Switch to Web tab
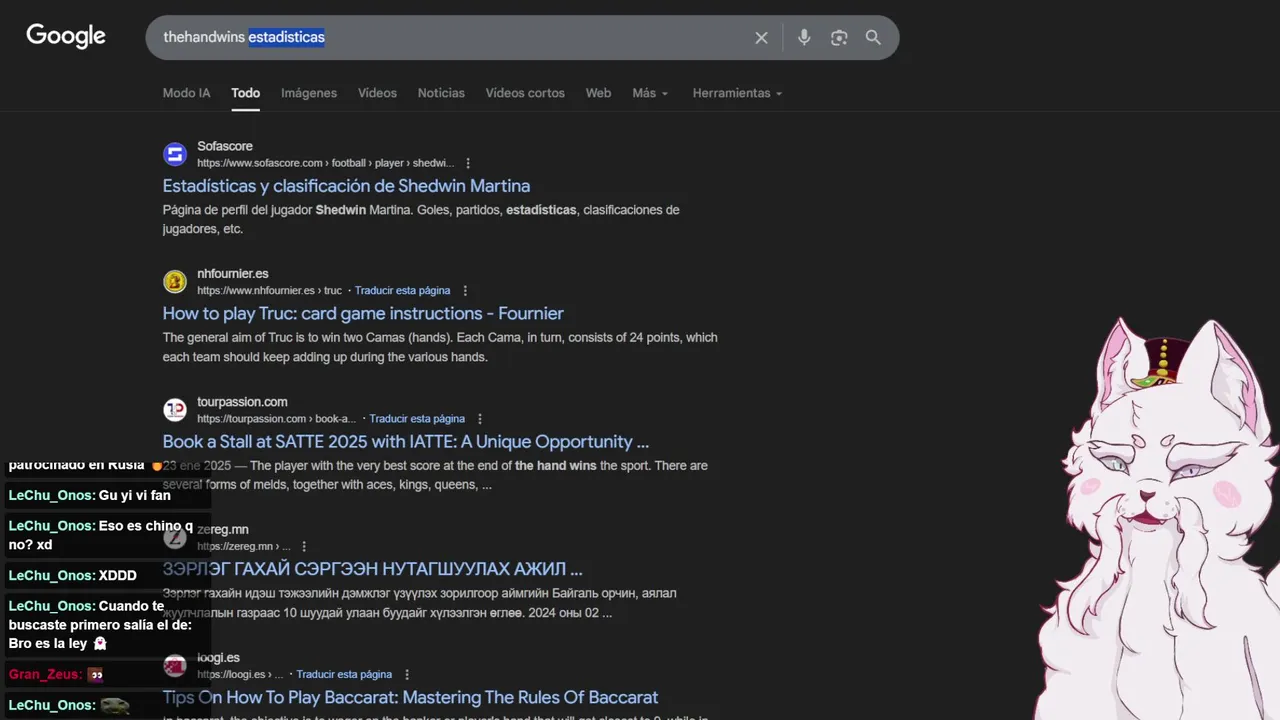This screenshot has width=1280, height=720. [x=598, y=93]
